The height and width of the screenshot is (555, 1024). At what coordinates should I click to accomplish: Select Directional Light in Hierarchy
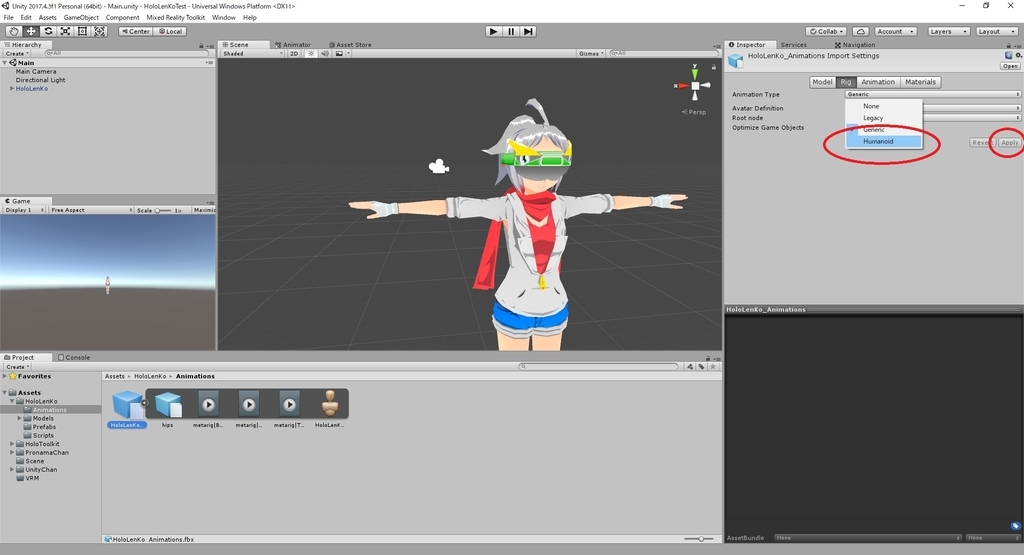tap(40, 80)
